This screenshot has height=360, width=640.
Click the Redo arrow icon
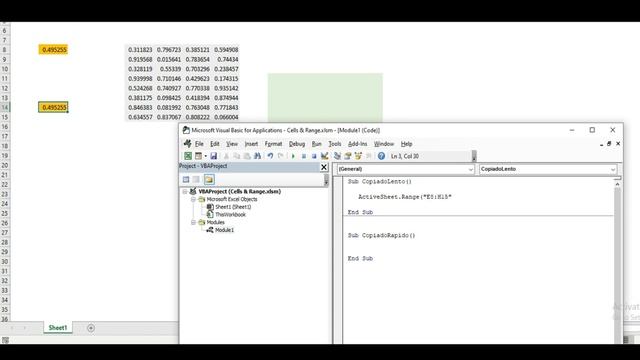281,156
